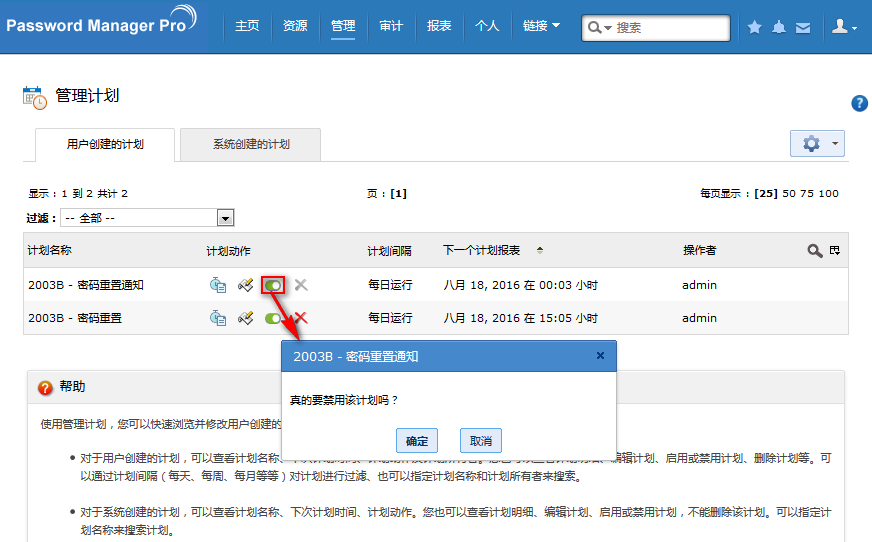
Task: Open the 资源 menu
Action: (x=295, y=26)
